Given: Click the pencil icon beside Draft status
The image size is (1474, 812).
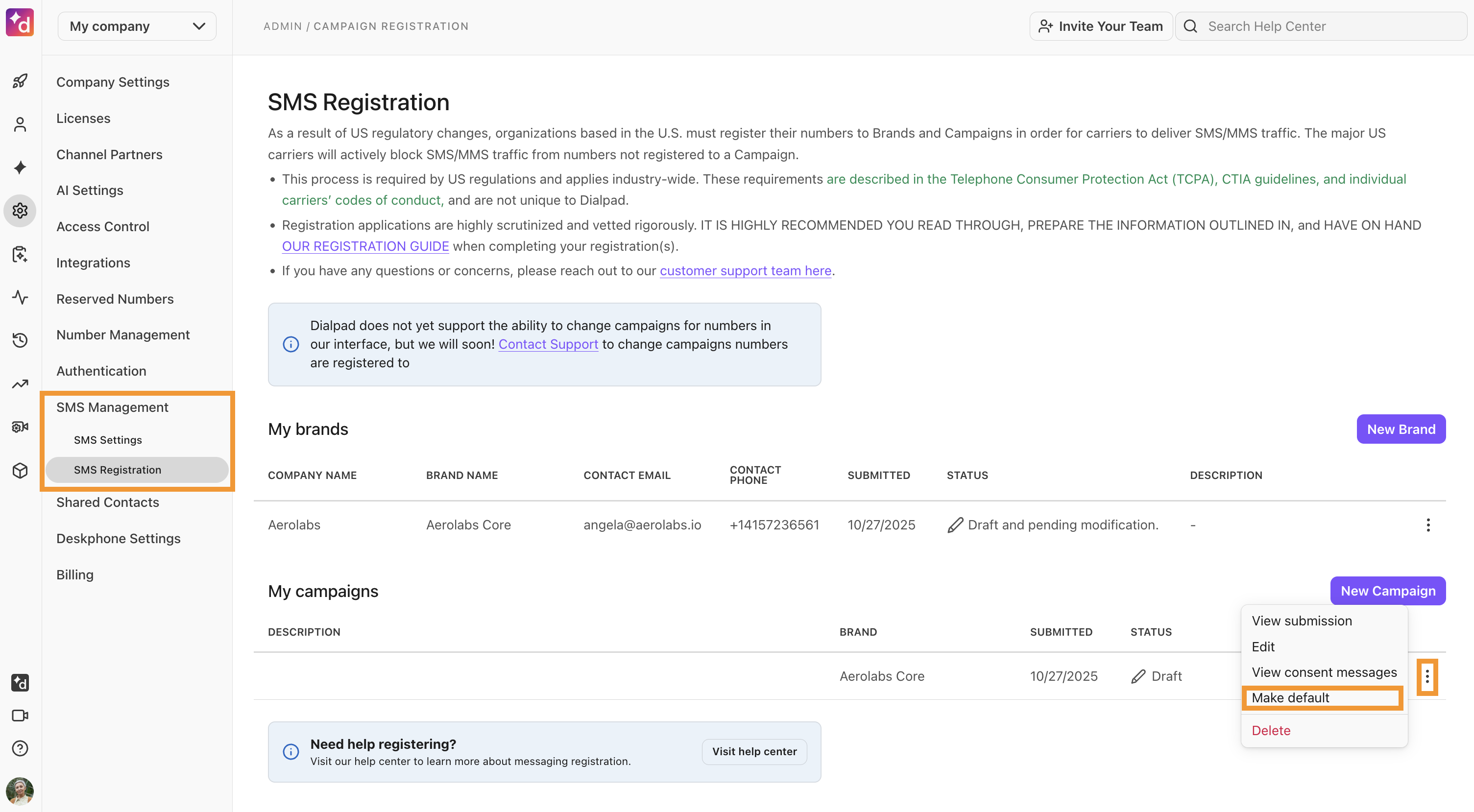Looking at the screenshot, I should (1138, 676).
